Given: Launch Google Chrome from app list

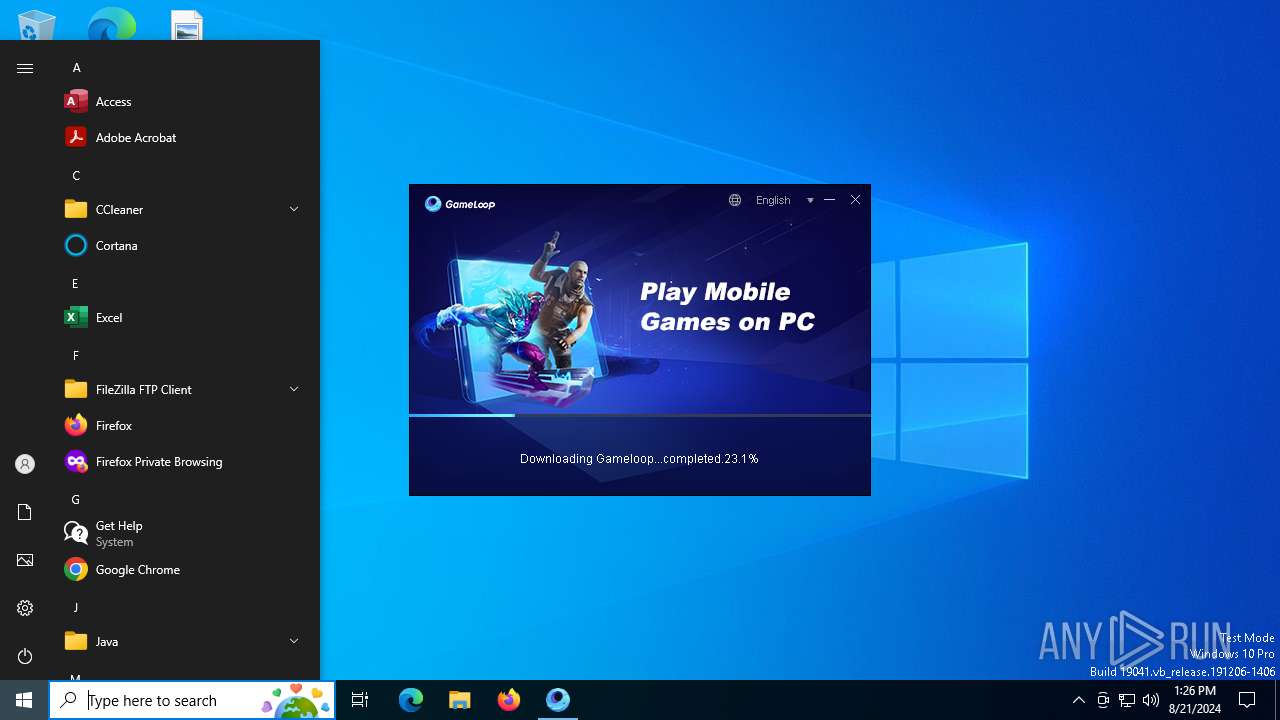Looking at the screenshot, I should (180, 569).
